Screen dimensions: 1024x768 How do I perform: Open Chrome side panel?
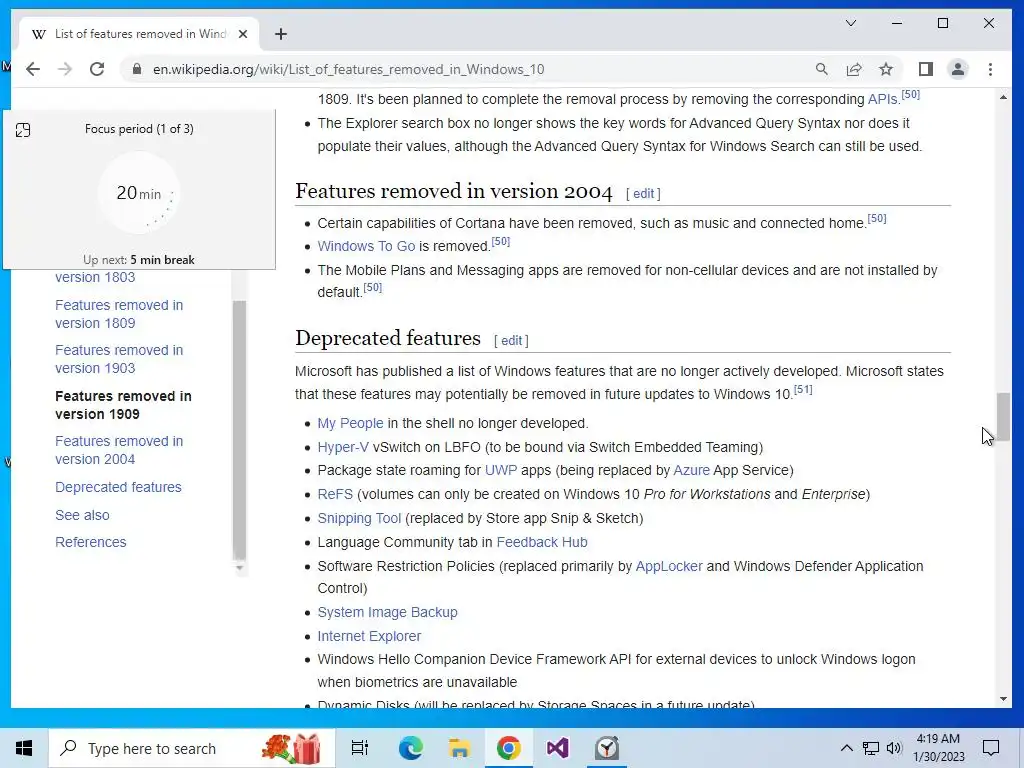point(925,69)
